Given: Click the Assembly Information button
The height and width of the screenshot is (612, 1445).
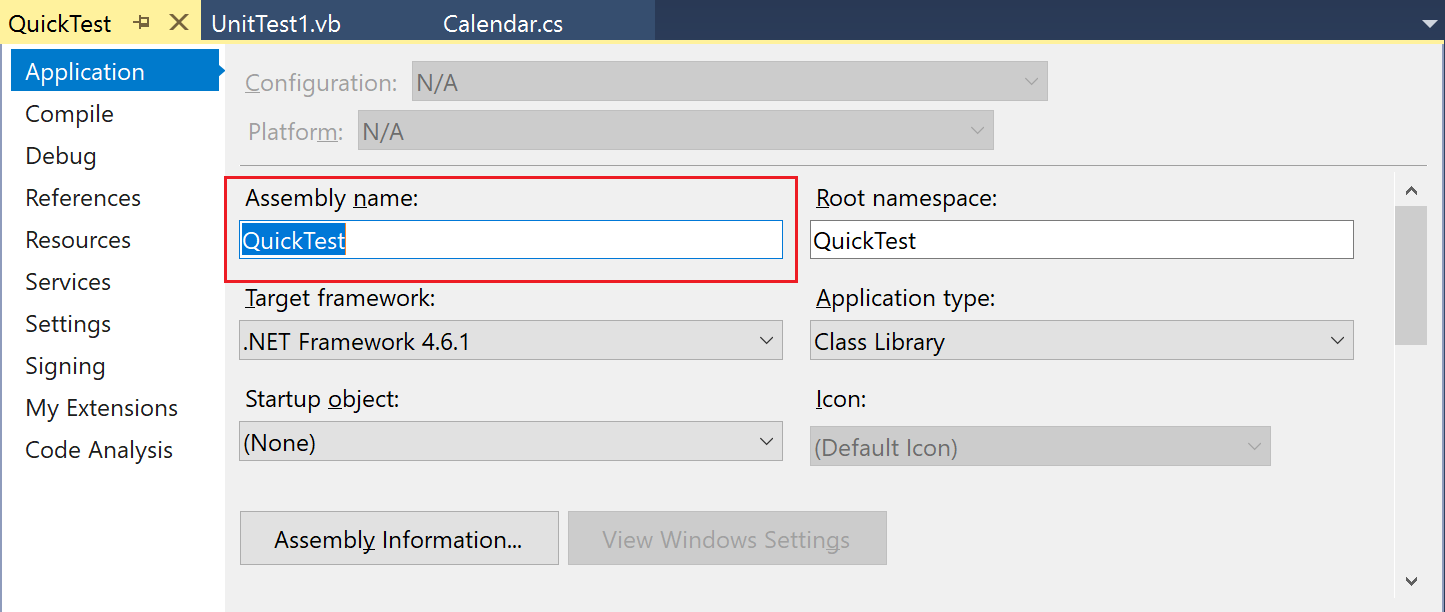Looking at the screenshot, I should point(398,538).
